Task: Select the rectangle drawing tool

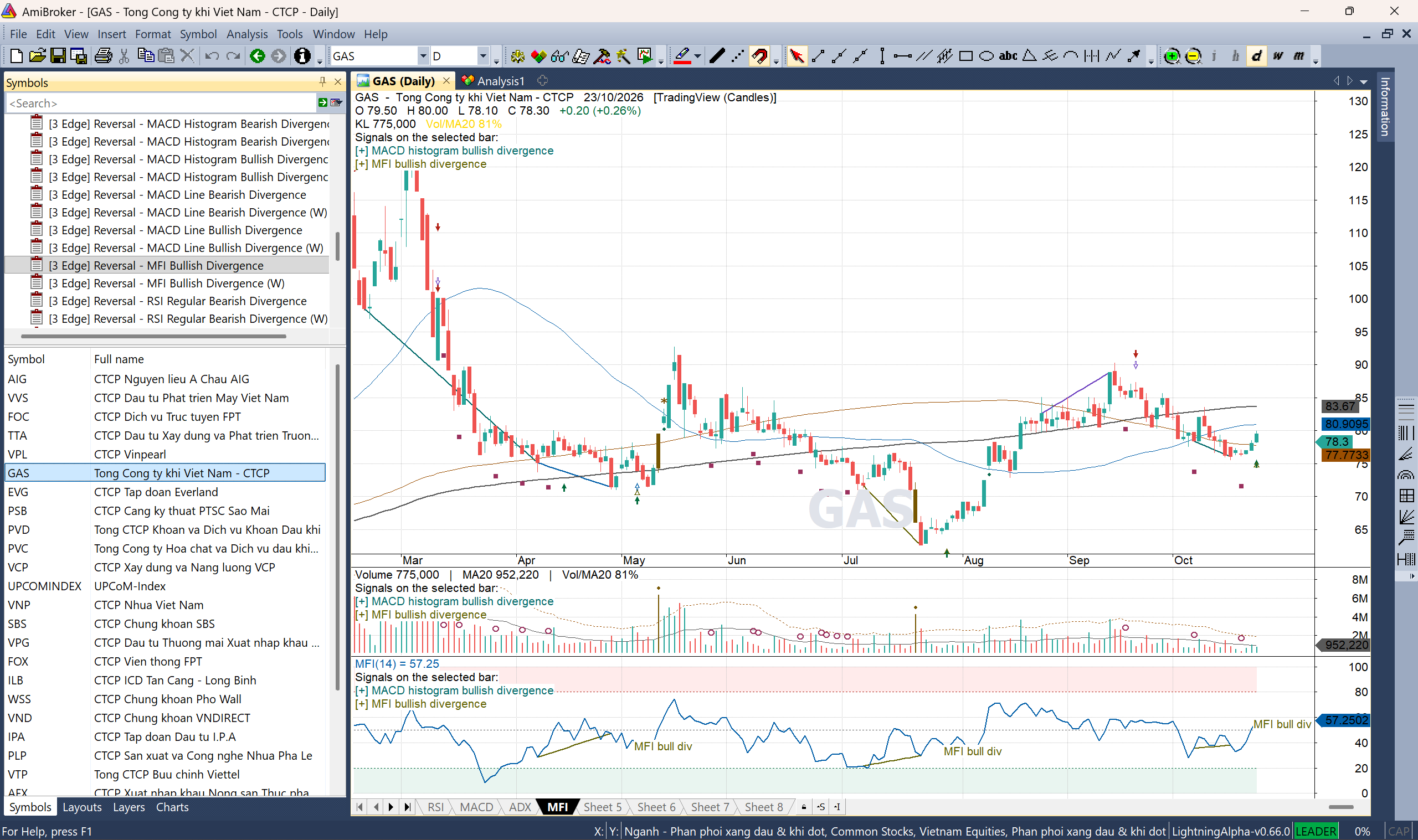Action: click(x=965, y=56)
